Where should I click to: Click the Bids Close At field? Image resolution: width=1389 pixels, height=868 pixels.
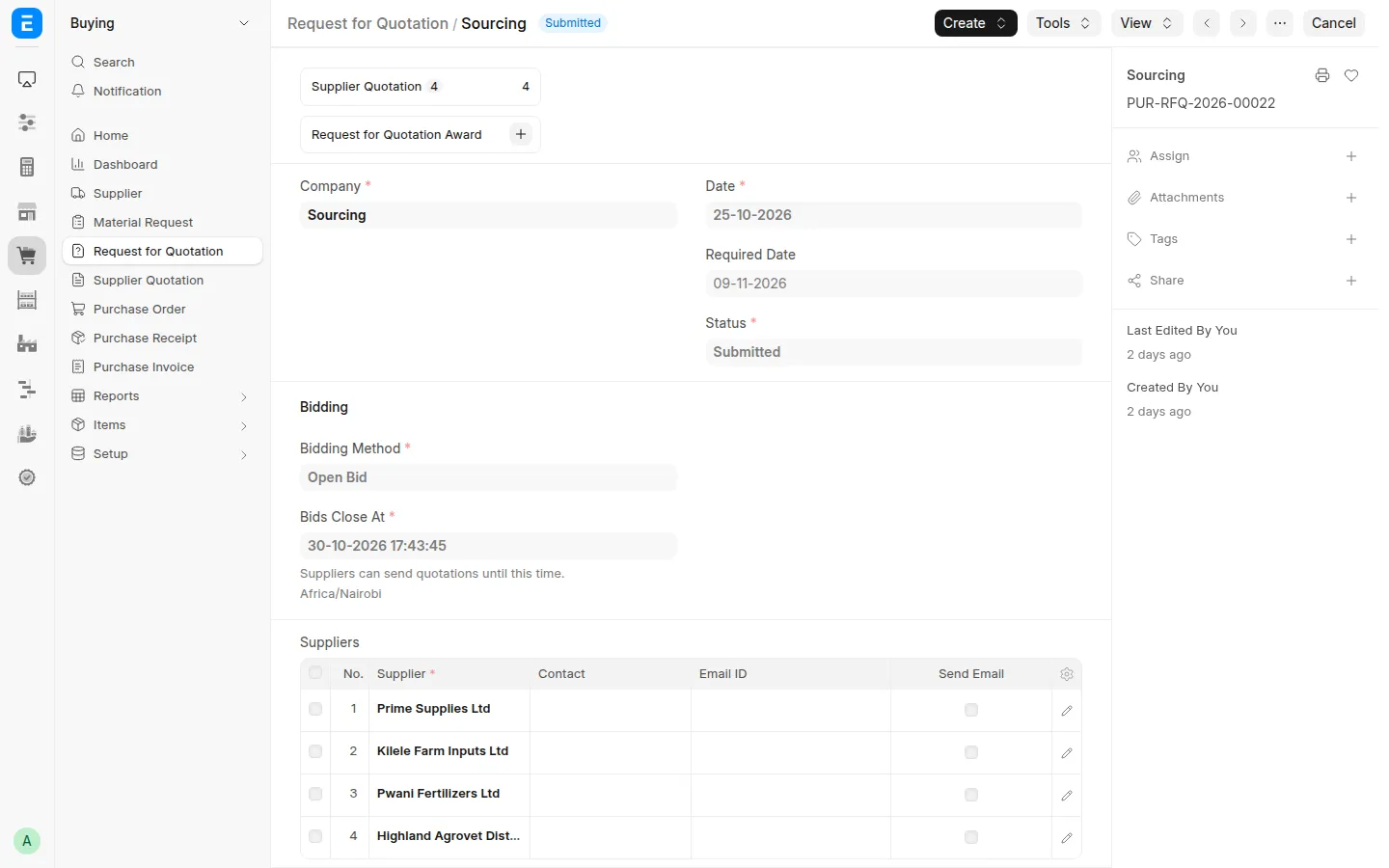[488, 546]
